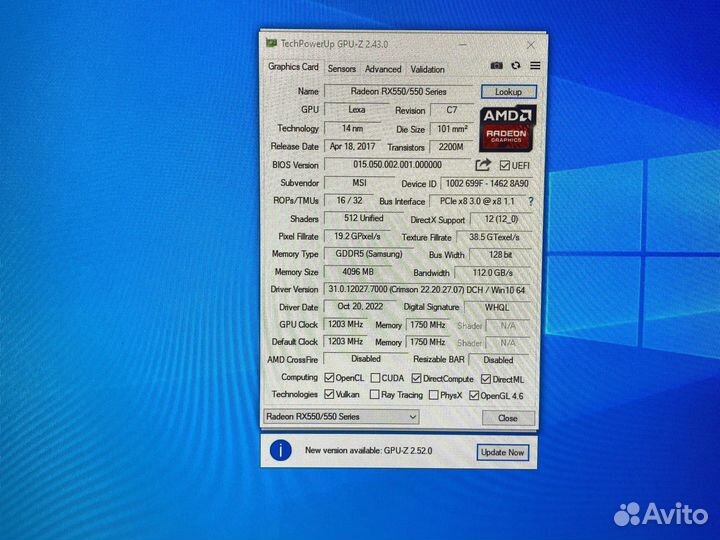This screenshot has height=540, width=720.
Task: Click the Subvendor value MSI
Action: tap(359, 183)
